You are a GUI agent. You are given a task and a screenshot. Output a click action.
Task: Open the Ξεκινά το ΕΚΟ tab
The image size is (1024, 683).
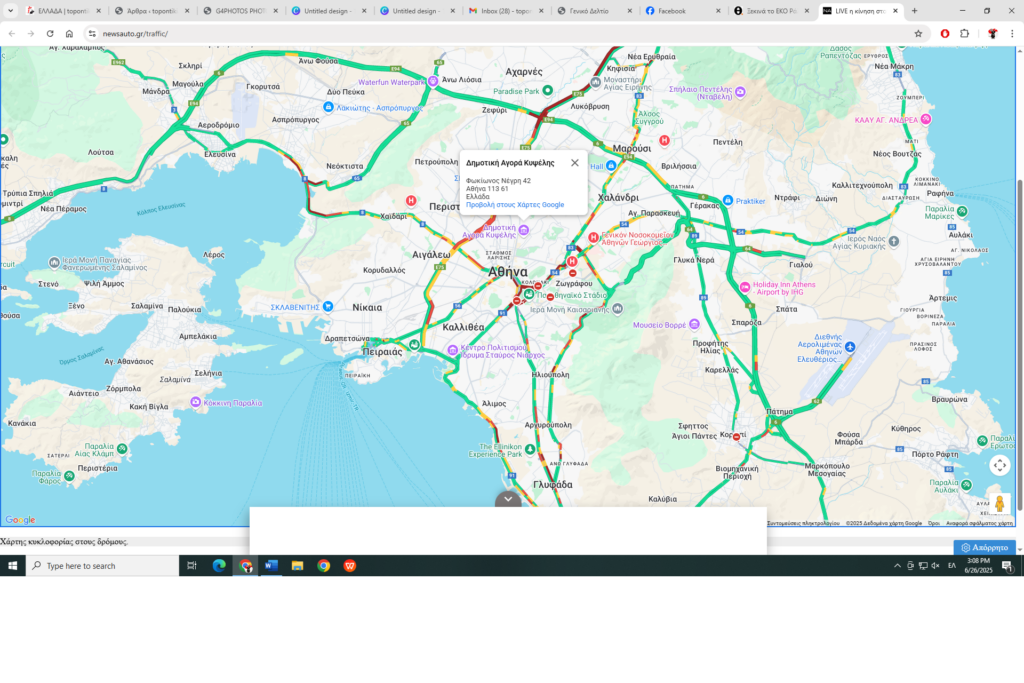click(771, 11)
